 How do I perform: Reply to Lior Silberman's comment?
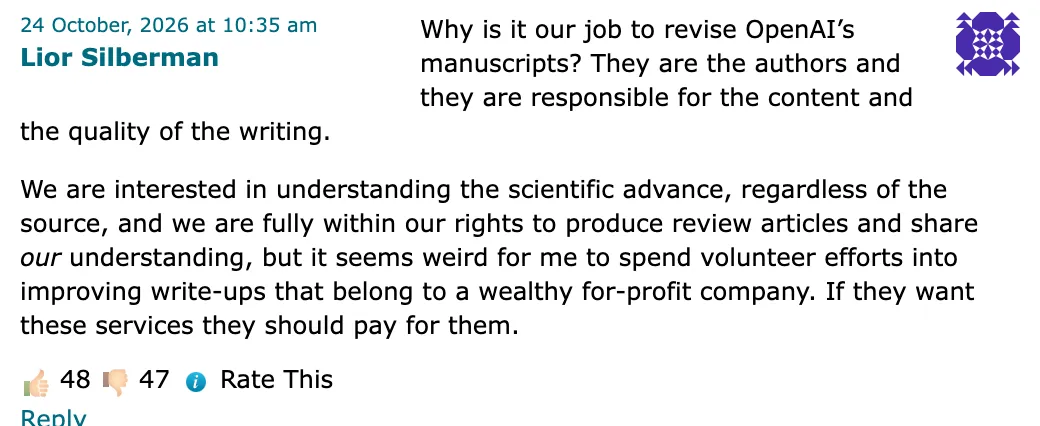[53, 418]
